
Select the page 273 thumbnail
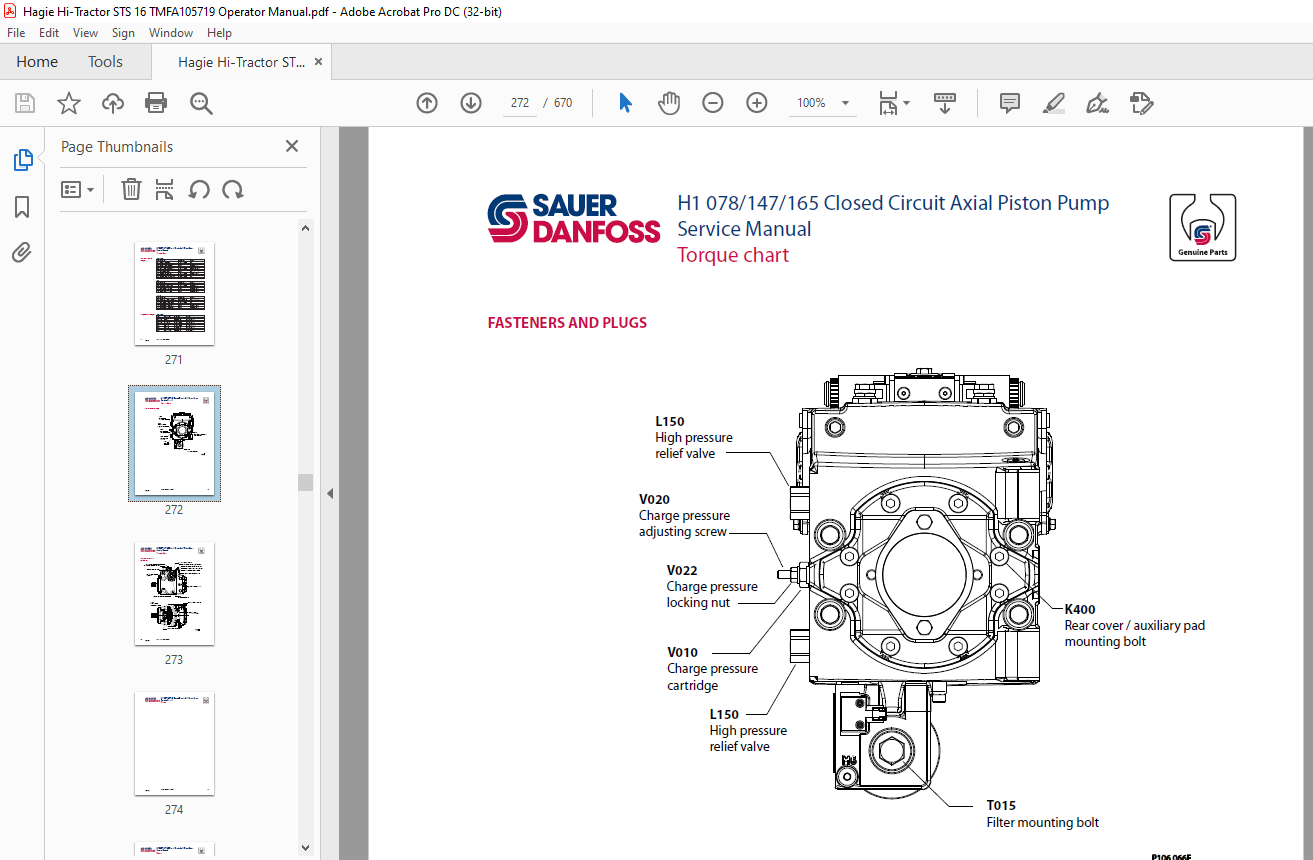click(174, 594)
